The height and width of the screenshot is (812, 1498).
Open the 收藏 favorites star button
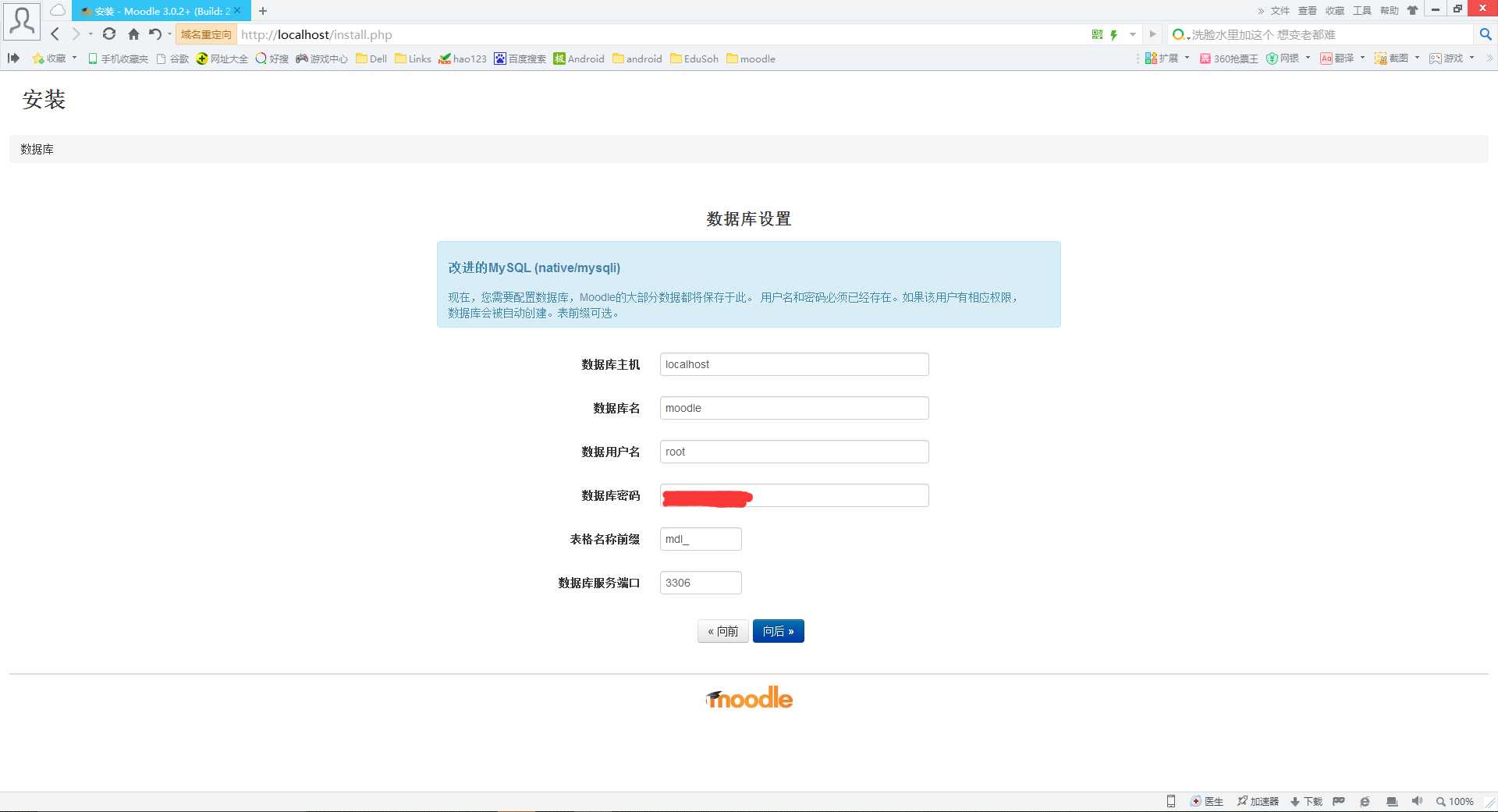pyautogui.click(x=48, y=59)
